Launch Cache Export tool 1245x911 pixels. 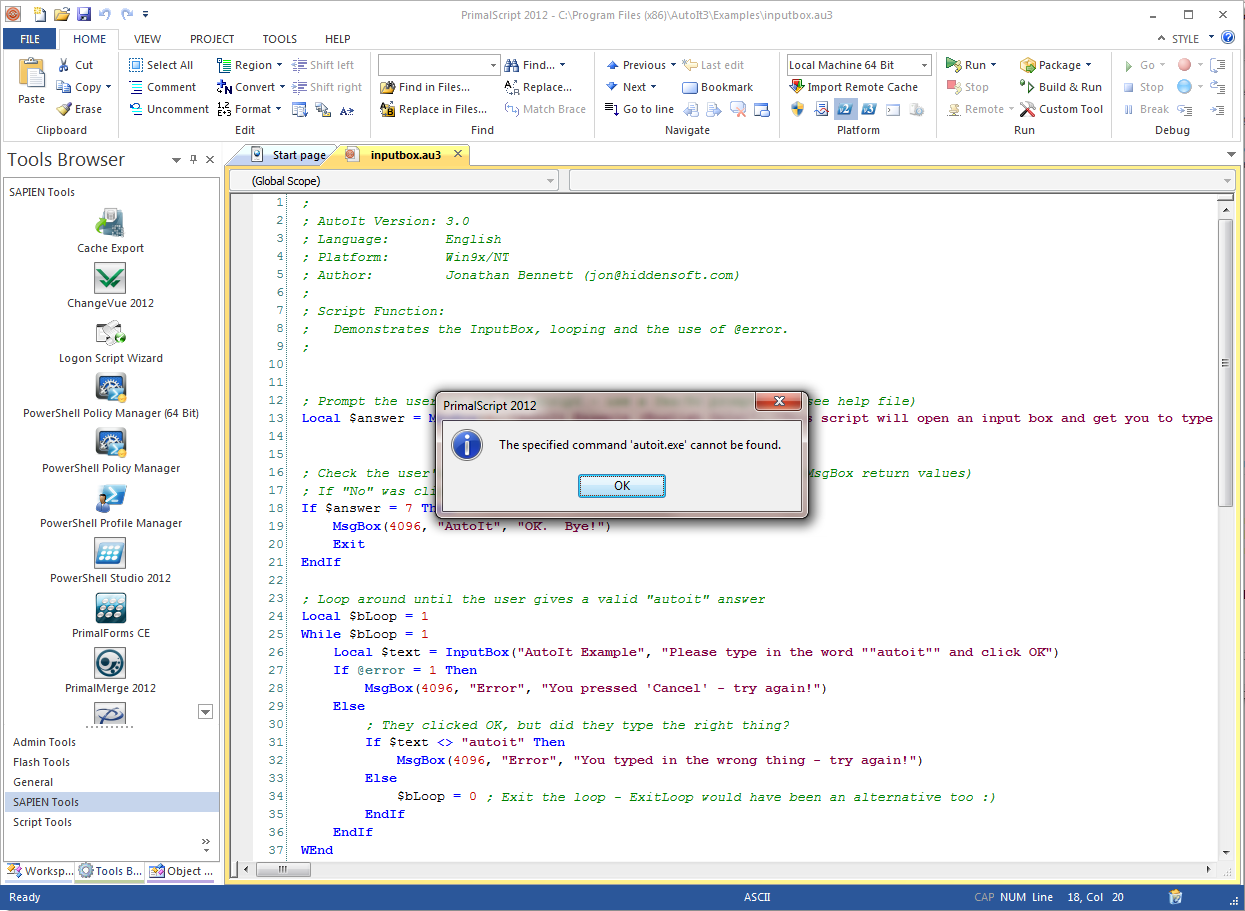[110, 231]
